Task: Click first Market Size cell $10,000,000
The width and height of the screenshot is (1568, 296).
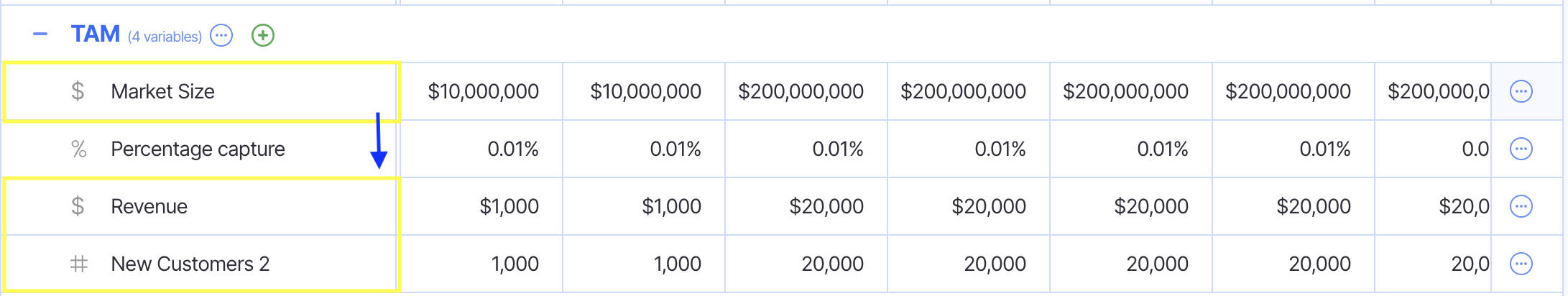Action: (x=483, y=91)
